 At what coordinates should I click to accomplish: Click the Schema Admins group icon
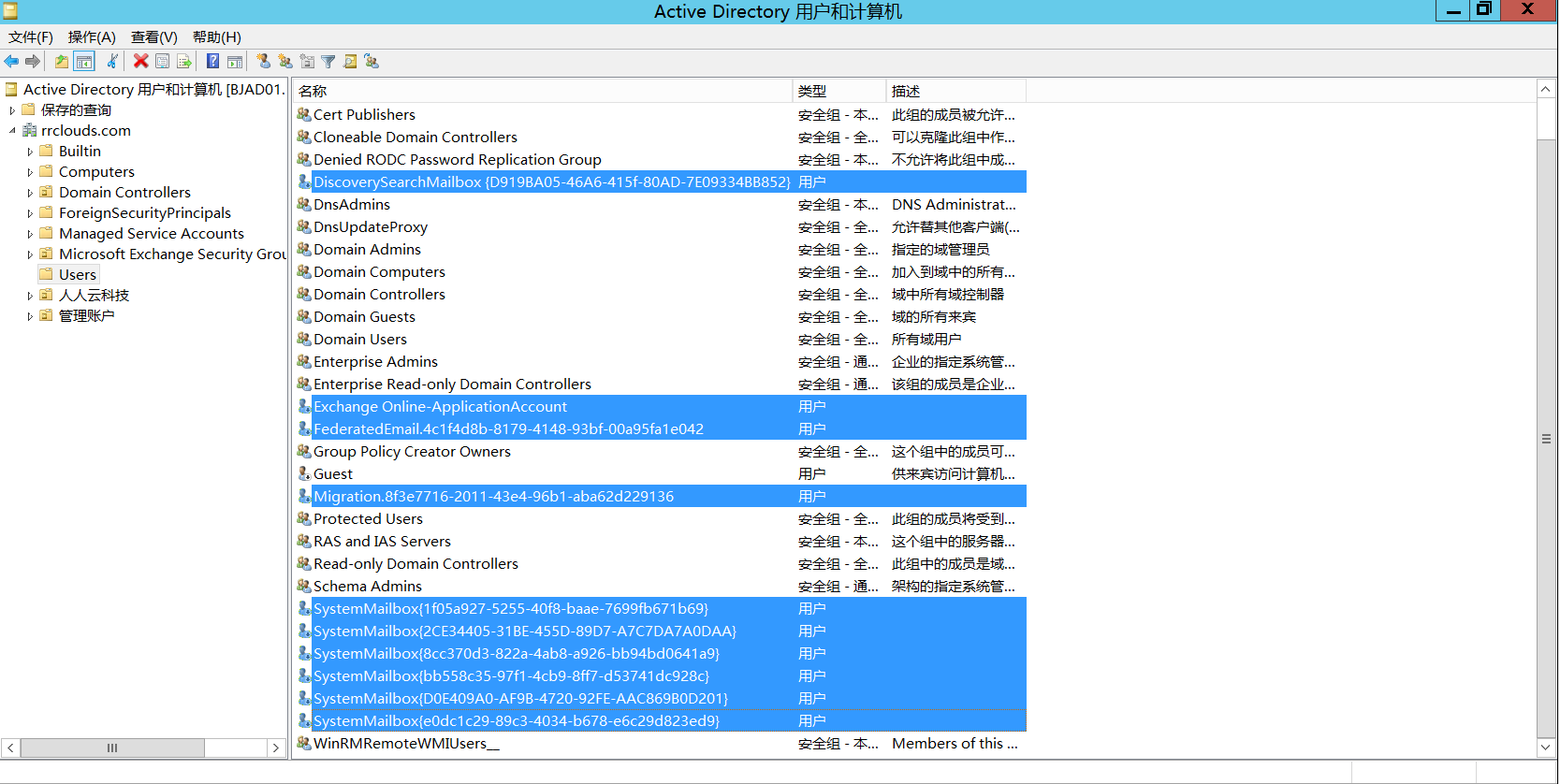[304, 586]
